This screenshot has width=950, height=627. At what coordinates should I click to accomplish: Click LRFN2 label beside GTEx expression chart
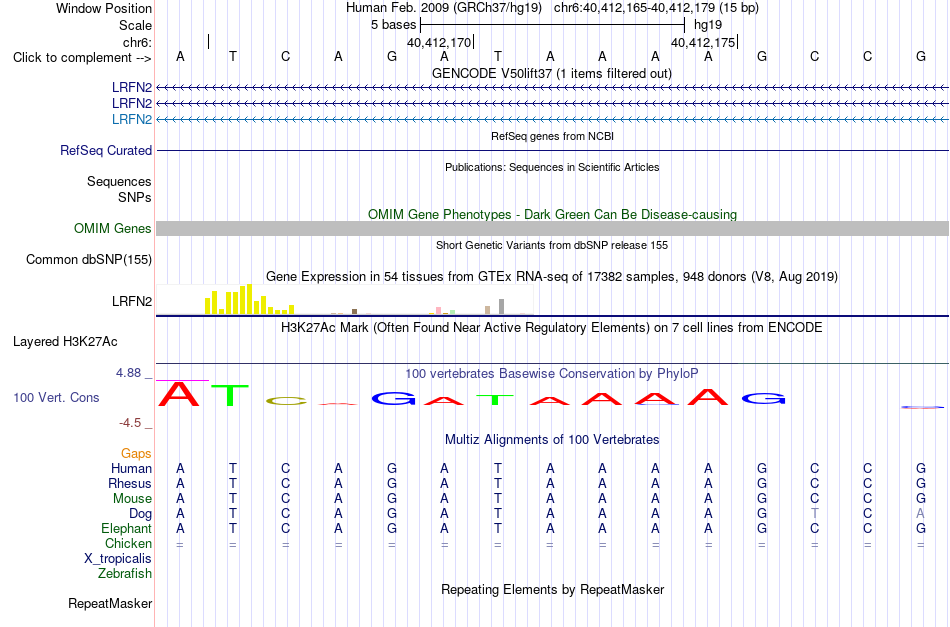point(131,301)
